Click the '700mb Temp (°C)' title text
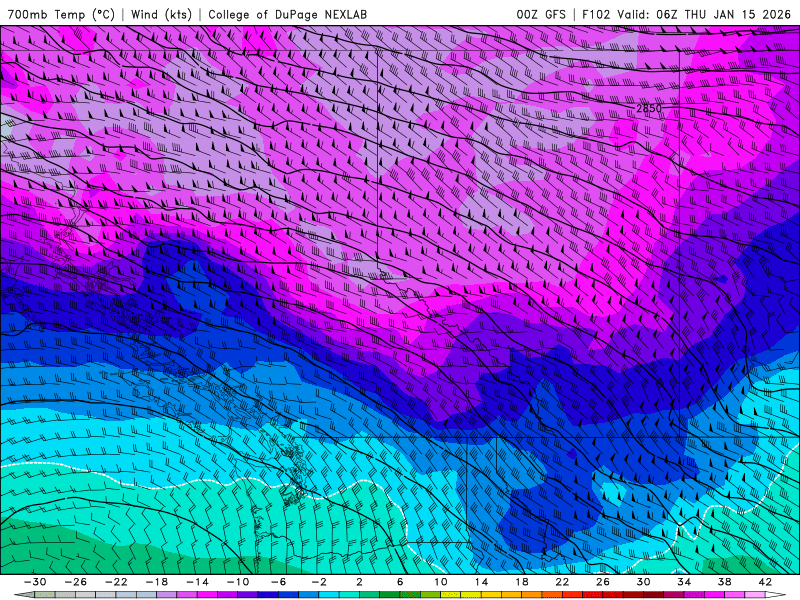Viewport: 800px width, 600px height. pyautogui.click(x=61, y=14)
